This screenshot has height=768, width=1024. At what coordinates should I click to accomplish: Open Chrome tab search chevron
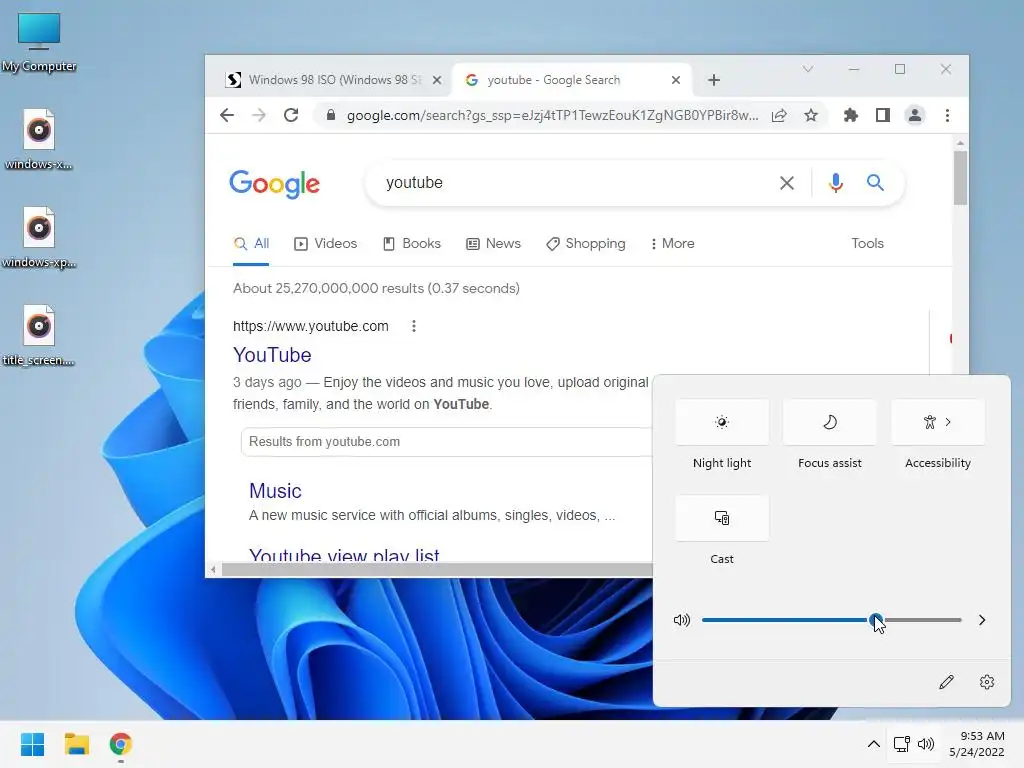coord(808,69)
